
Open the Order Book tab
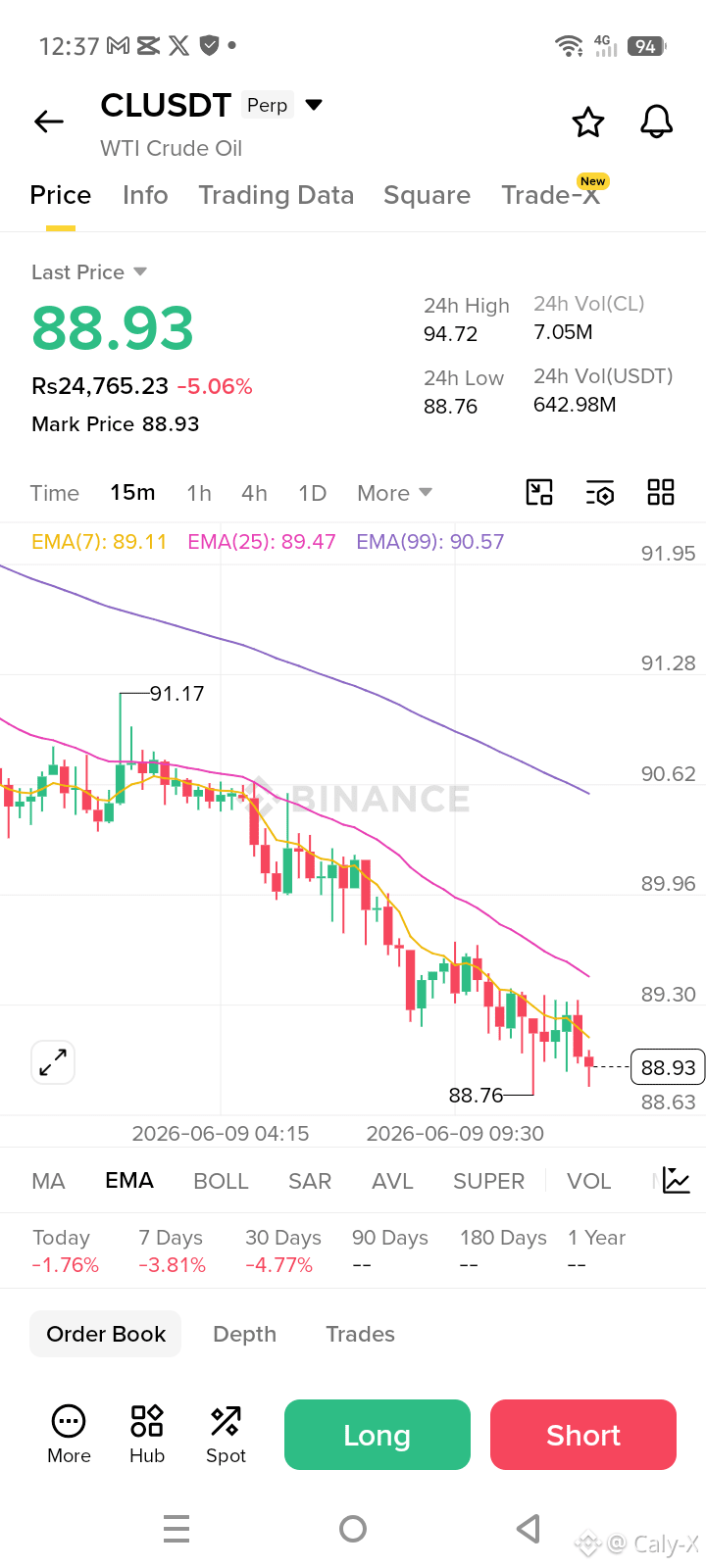(106, 1334)
